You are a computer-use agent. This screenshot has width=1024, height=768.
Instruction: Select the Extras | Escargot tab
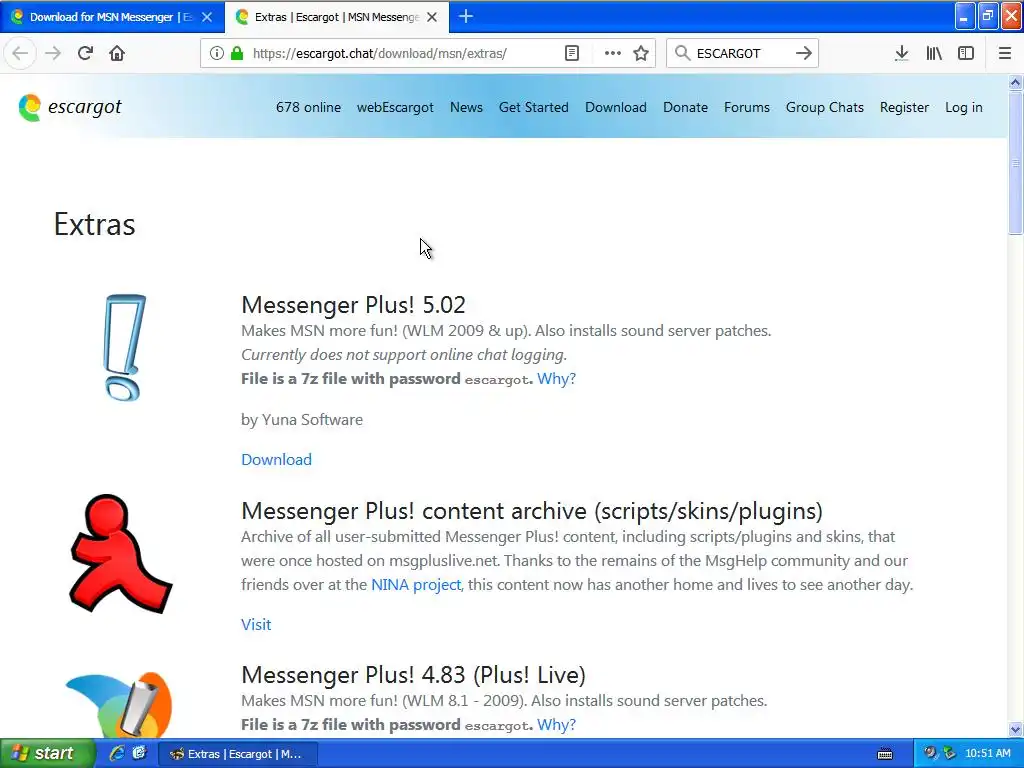tap(337, 17)
